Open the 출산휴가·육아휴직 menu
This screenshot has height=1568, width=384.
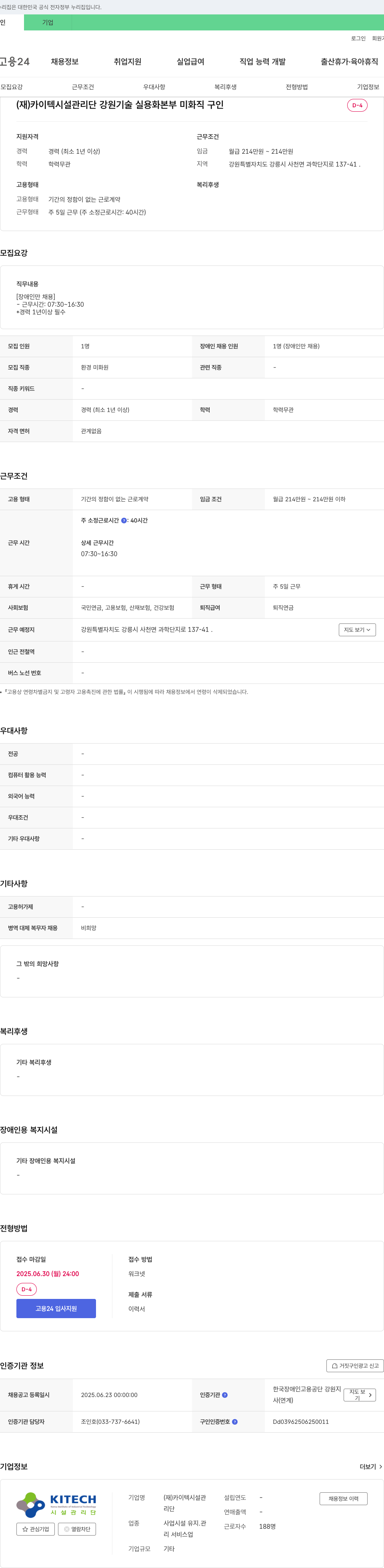(x=349, y=62)
